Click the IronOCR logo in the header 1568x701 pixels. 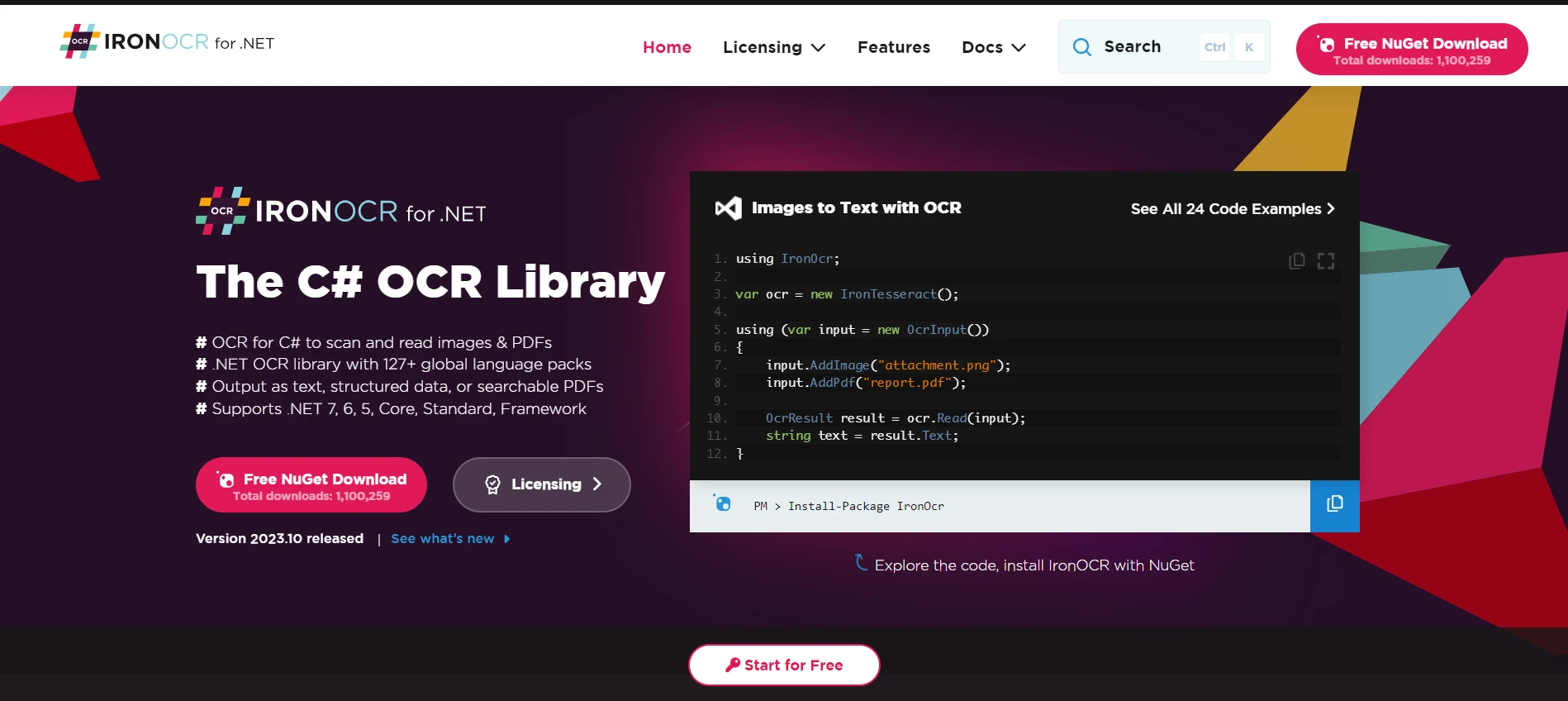click(167, 41)
